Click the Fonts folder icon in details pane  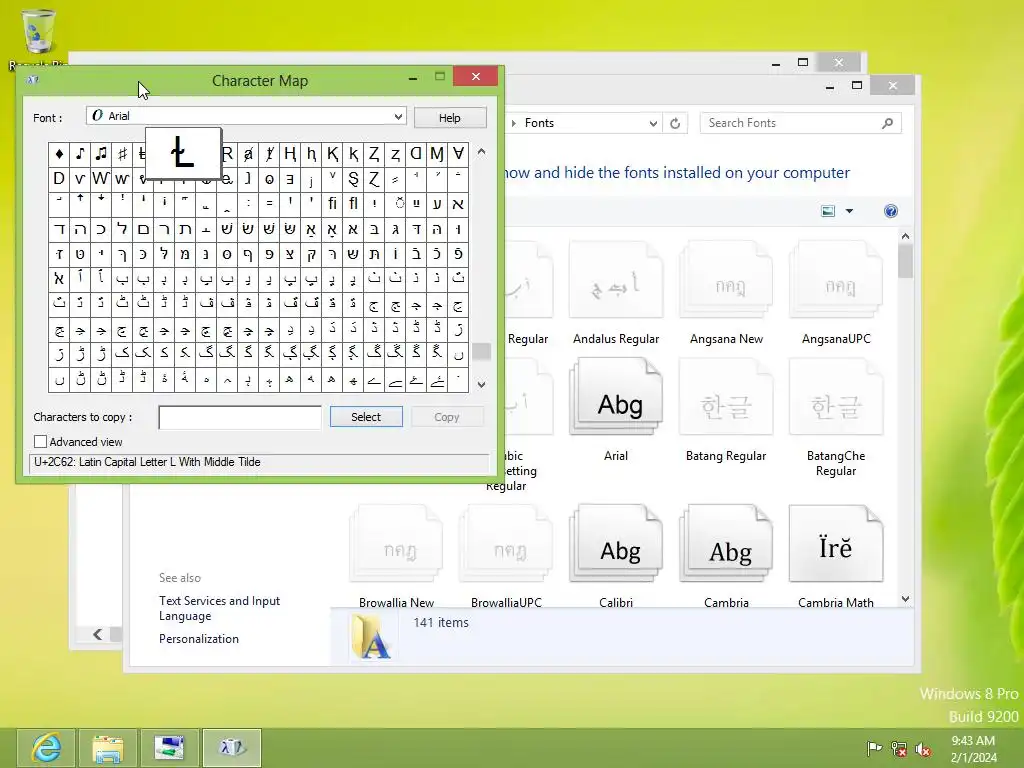pos(372,636)
